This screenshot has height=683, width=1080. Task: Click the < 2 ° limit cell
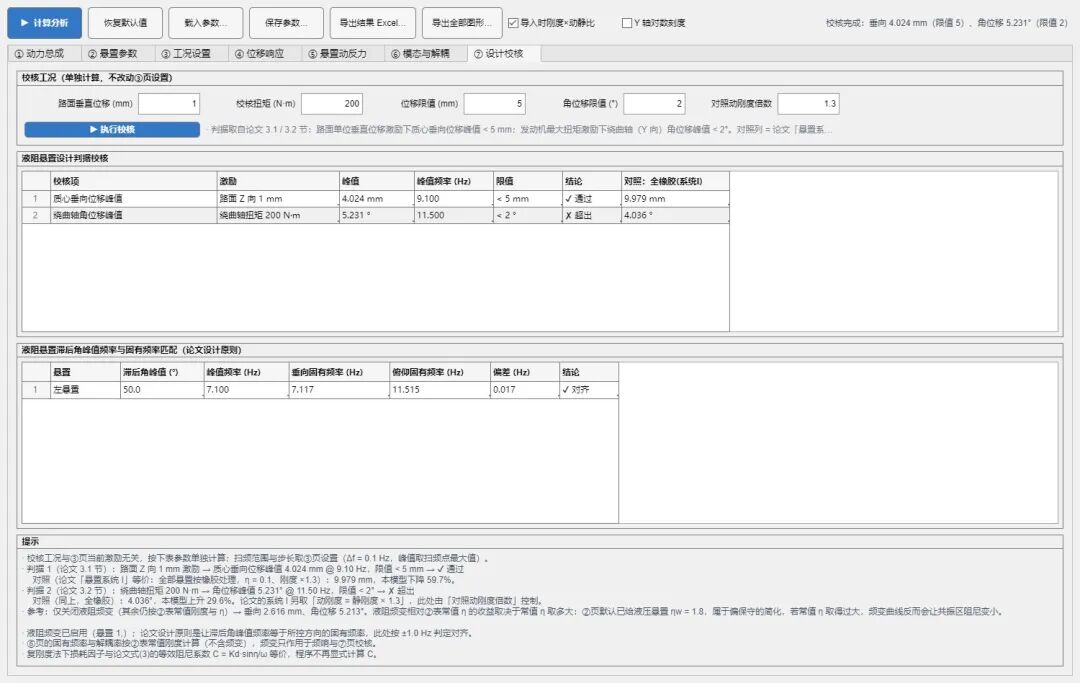pos(528,215)
